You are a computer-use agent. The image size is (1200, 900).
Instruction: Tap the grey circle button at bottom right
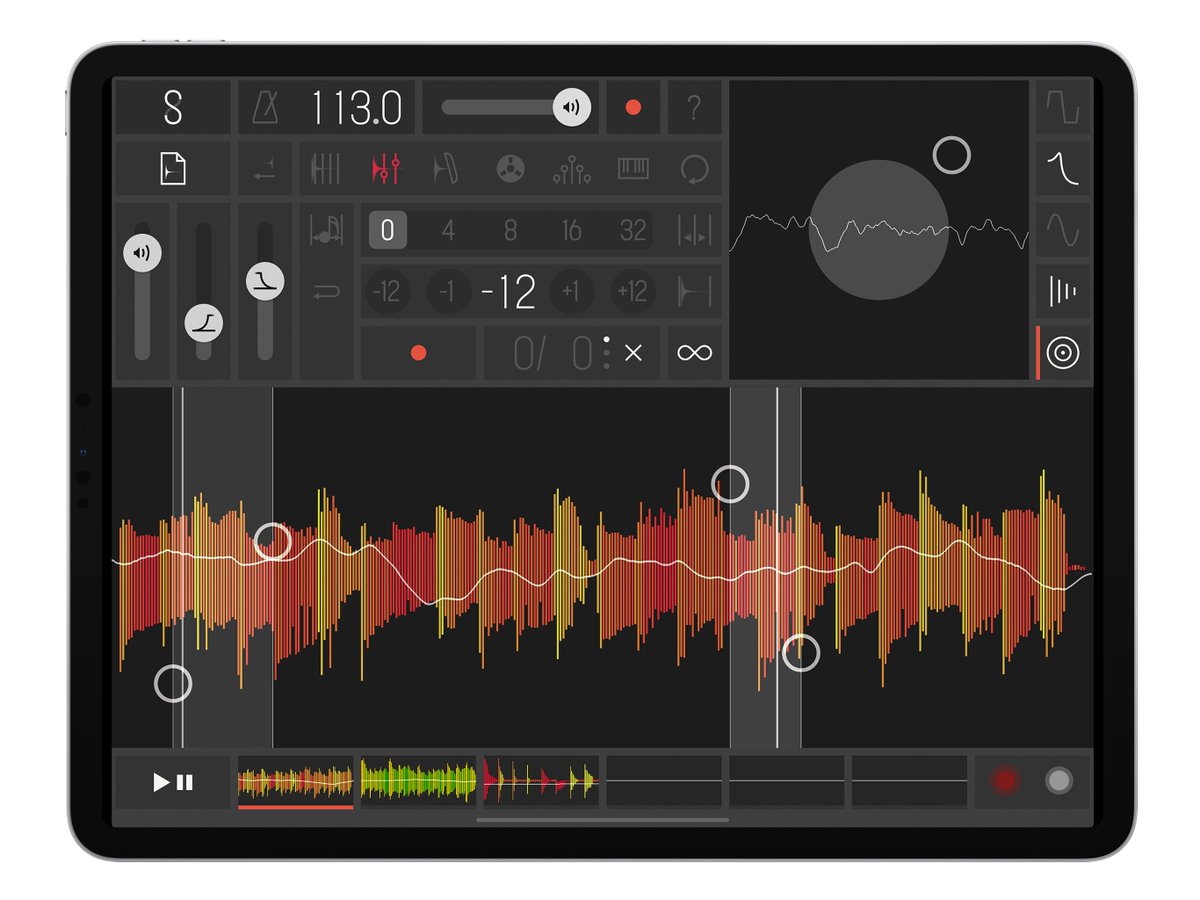(1059, 781)
